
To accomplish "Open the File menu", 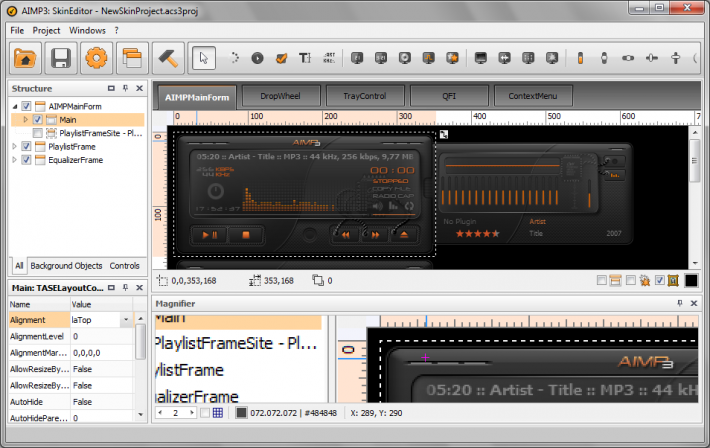I will click(x=17, y=30).
